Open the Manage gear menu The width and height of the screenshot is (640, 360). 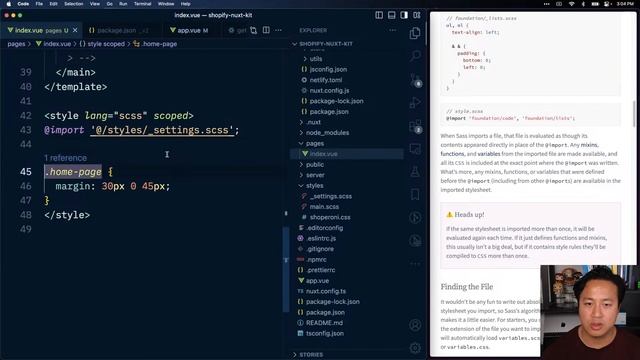[415, 348]
